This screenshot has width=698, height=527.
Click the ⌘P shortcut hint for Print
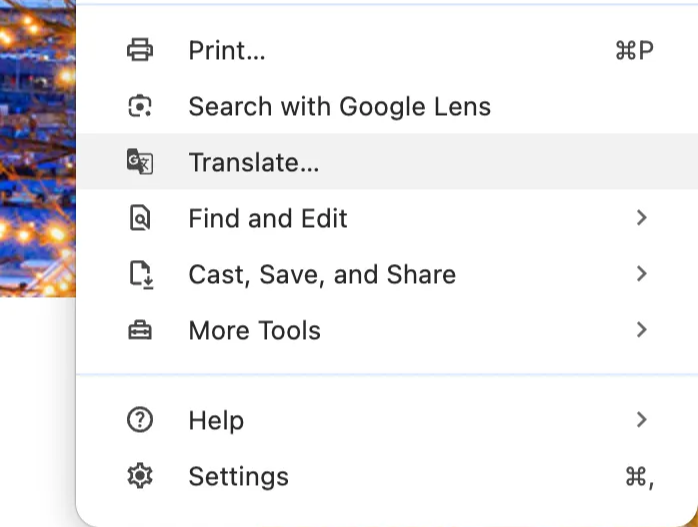coord(635,50)
